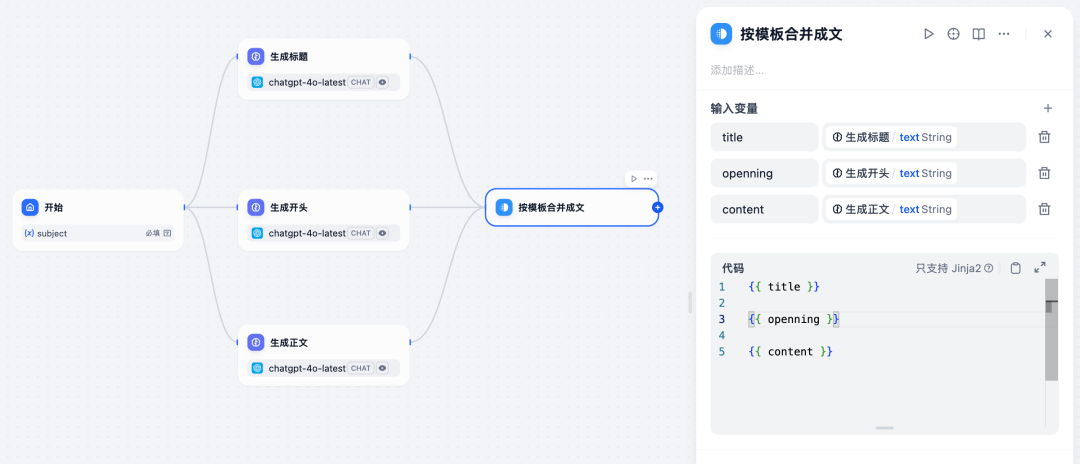Select the 开始 start node
The width and height of the screenshot is (1080, 464).
[x=98, y=220]
